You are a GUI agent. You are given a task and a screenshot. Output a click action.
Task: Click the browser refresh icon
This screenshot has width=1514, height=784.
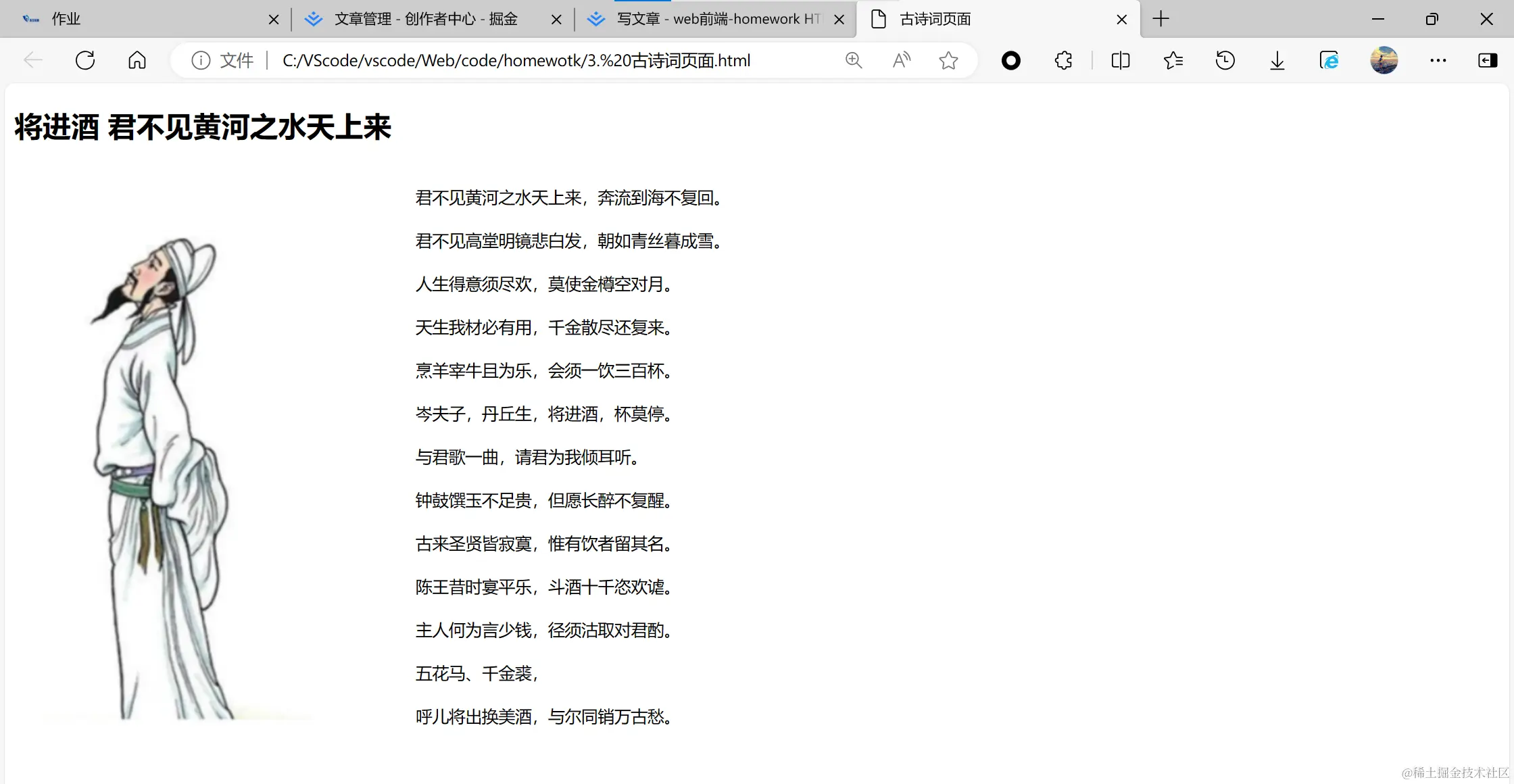pos(85,61)
